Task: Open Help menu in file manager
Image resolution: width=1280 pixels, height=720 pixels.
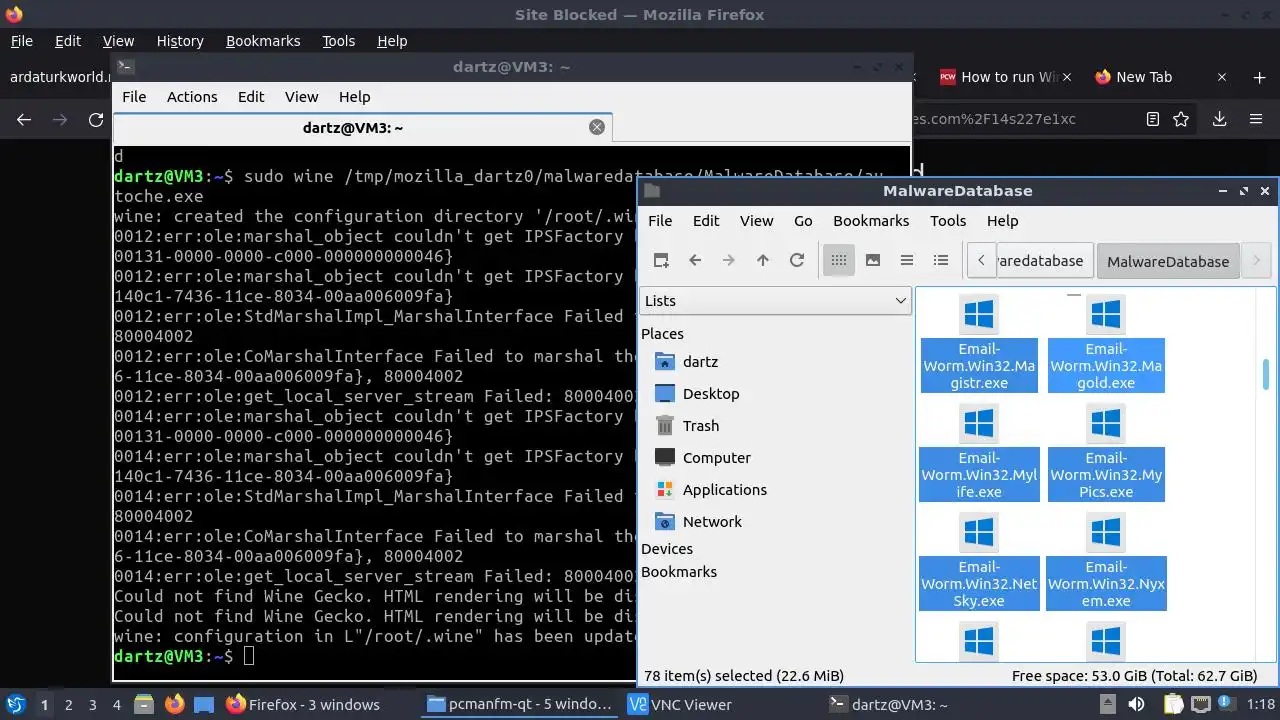Action: 1002,220
